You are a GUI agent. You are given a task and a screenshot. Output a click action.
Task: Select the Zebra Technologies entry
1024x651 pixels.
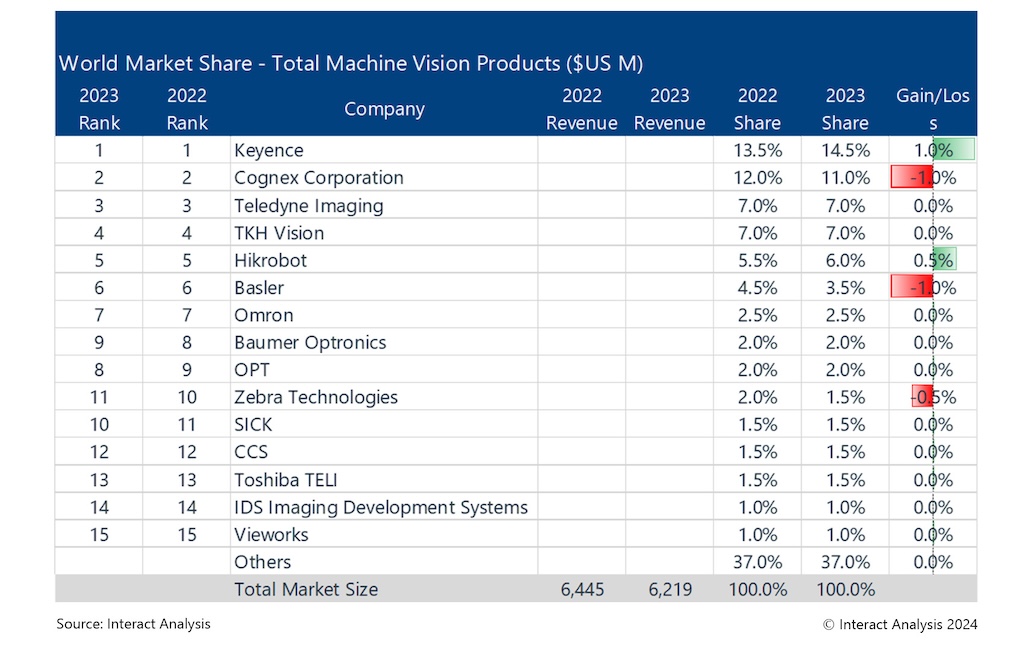point(316,396)
